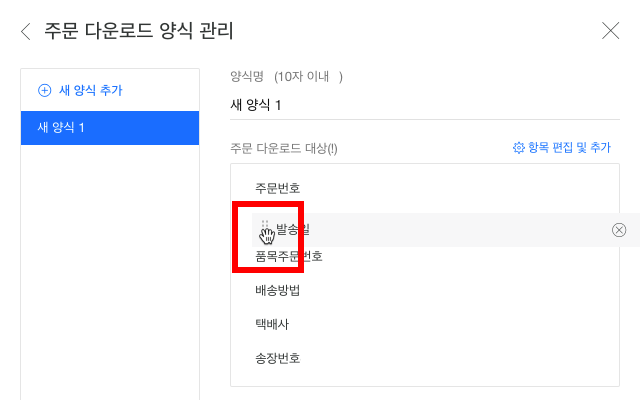Remove 발송일 with the circled X icon
The height and width of the screenshot is (400, 640).
(619, 230)
